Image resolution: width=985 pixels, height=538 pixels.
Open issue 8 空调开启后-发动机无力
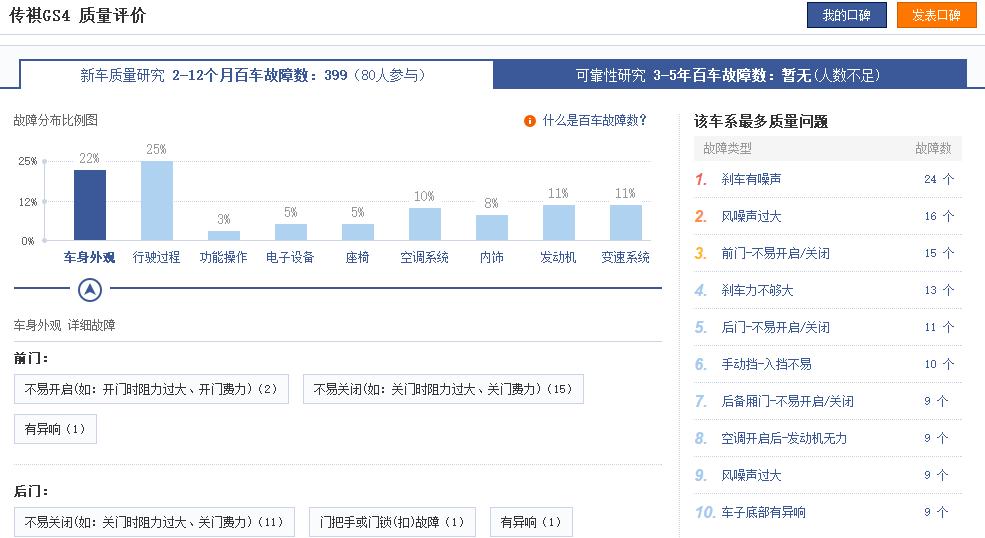[784, 438]
